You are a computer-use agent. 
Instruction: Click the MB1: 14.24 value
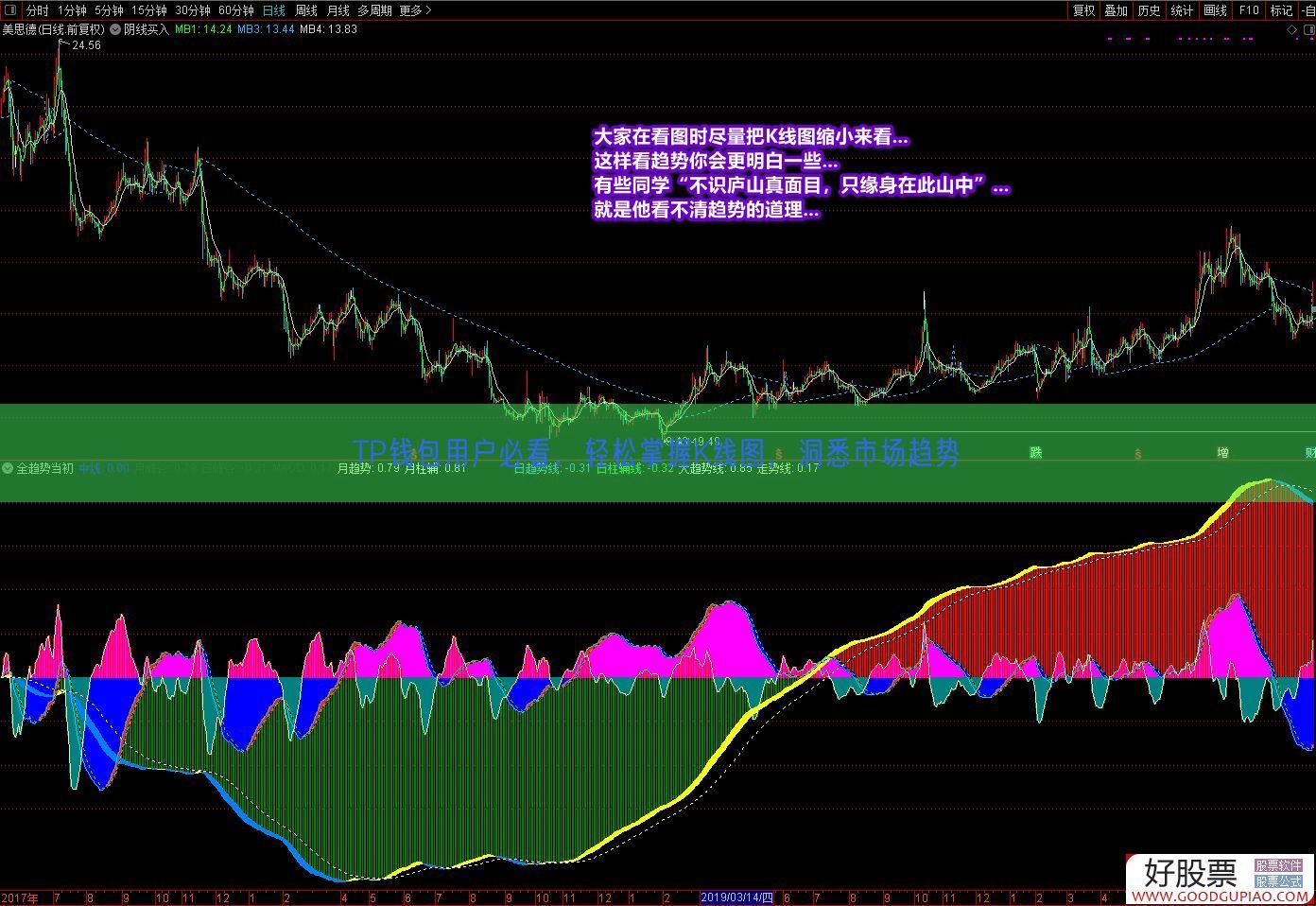(x=203, y=29)
